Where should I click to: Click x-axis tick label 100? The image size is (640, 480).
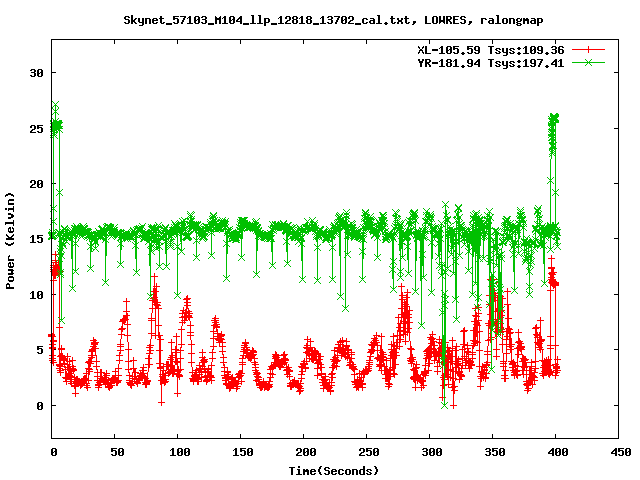pyautogui.click(x=180, y=452)
